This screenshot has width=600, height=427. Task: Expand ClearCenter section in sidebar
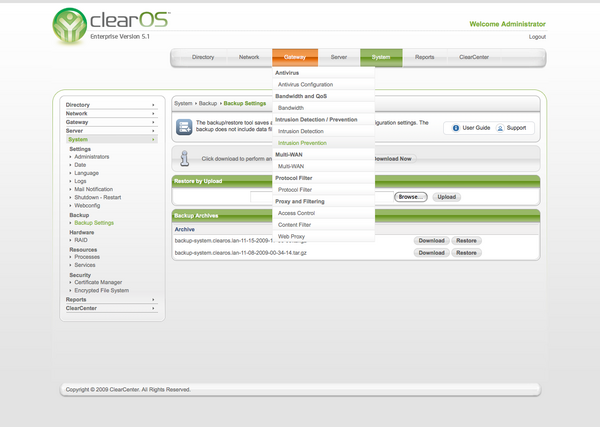(x=111, y=308)
